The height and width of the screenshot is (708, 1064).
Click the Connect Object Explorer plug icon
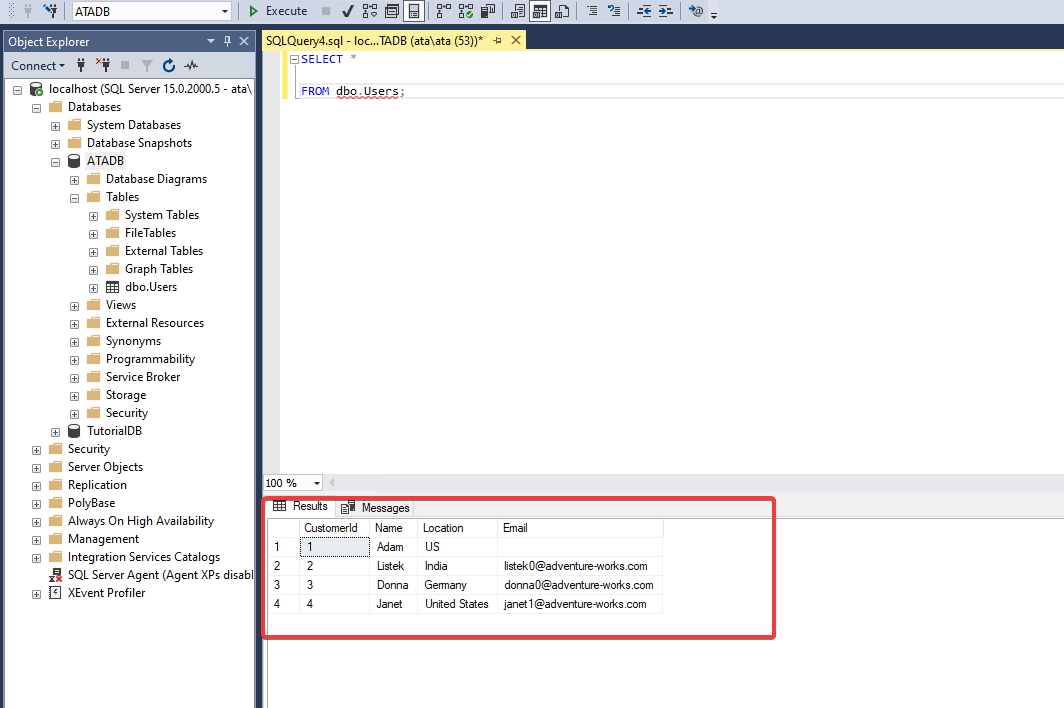81,65
